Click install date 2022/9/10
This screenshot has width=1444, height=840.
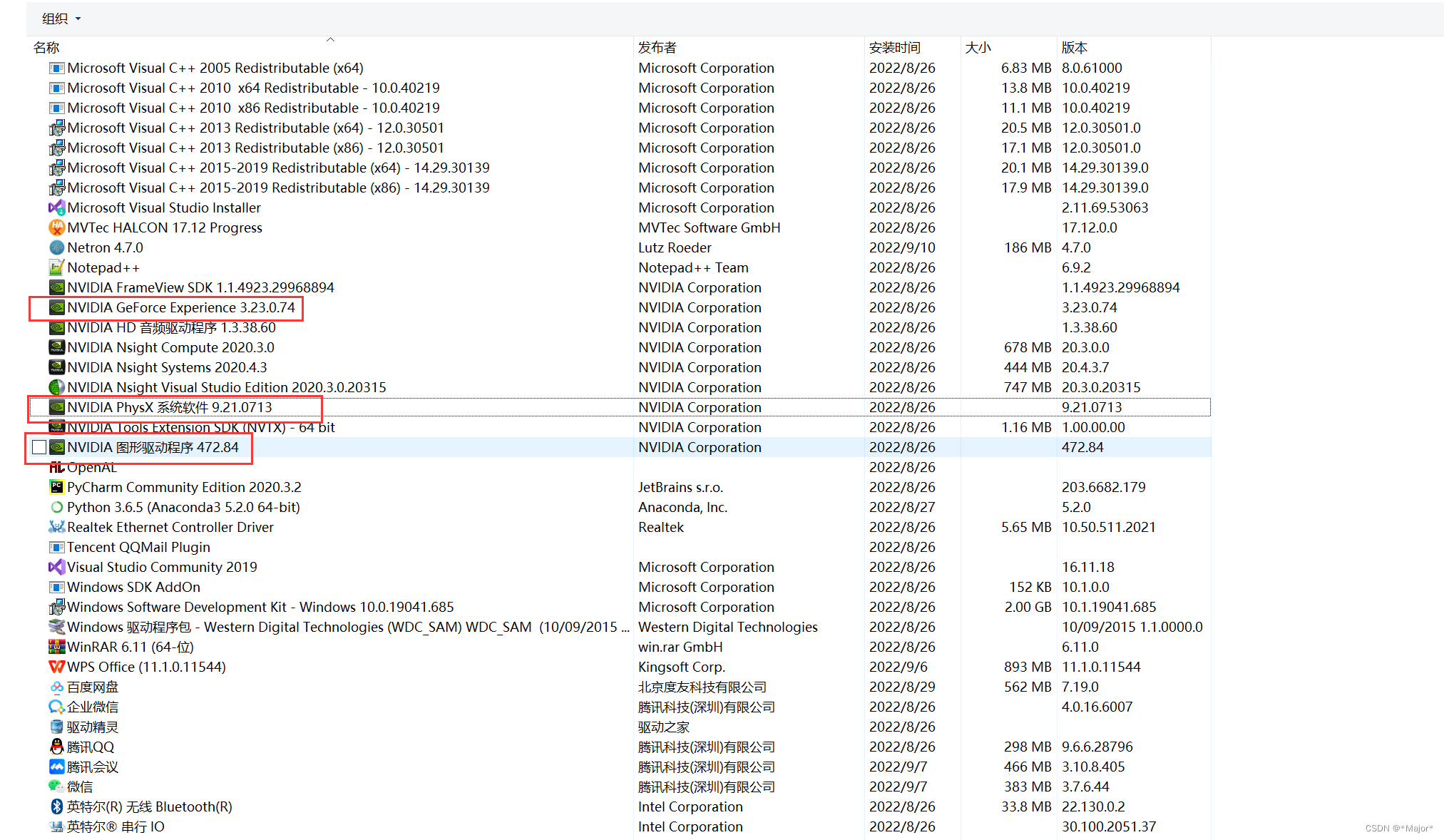click(x=902, y=247)
